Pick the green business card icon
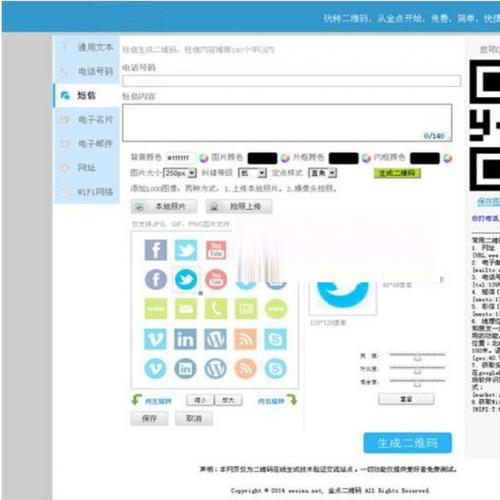This screenshot has height=500, width=500. (x=246, y=309)
